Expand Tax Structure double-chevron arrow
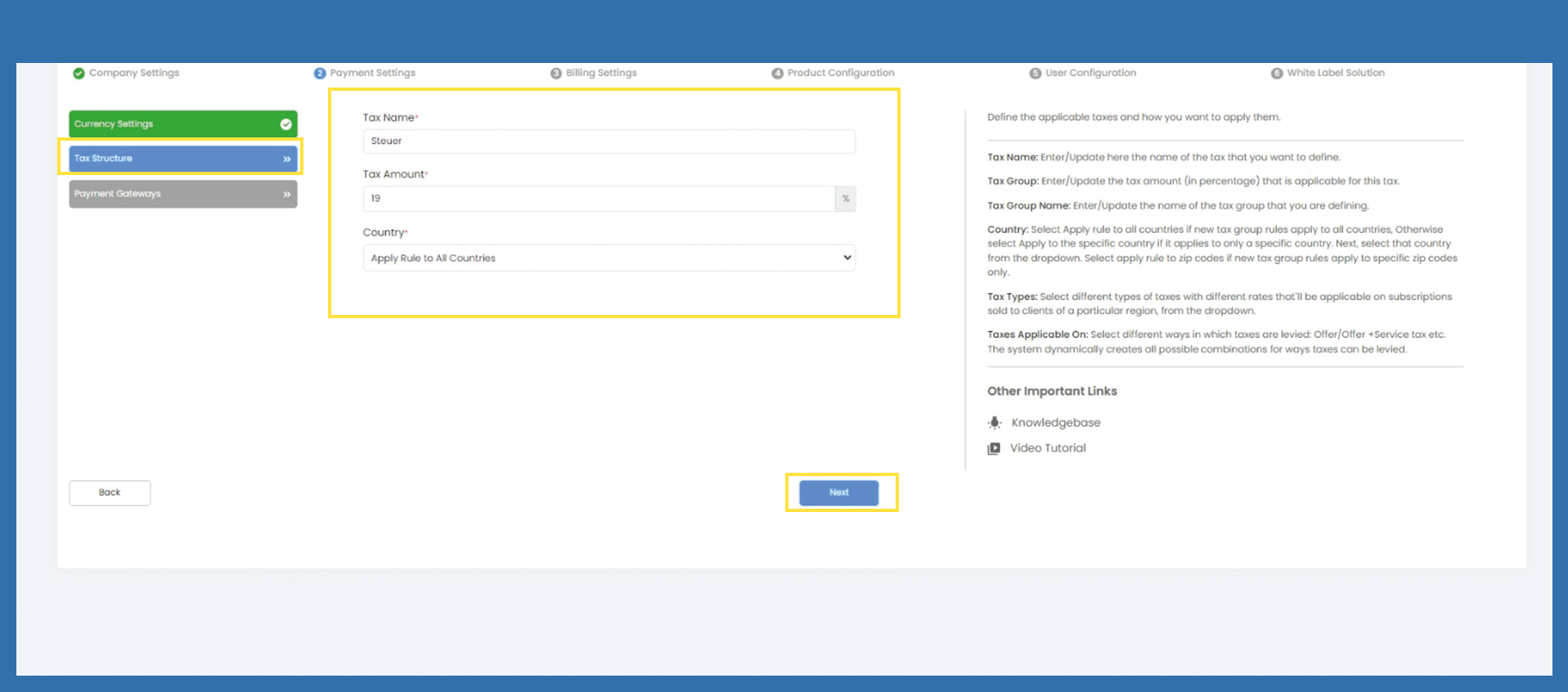 (x=287, y=159)
